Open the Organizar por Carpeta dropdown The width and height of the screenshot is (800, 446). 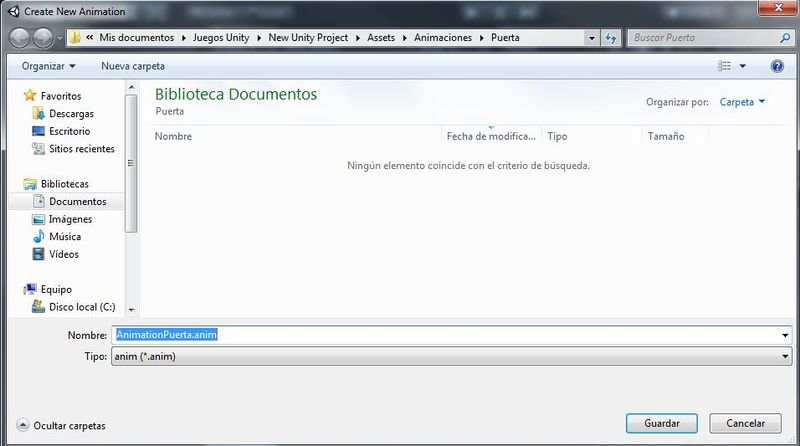coord(742,102)
